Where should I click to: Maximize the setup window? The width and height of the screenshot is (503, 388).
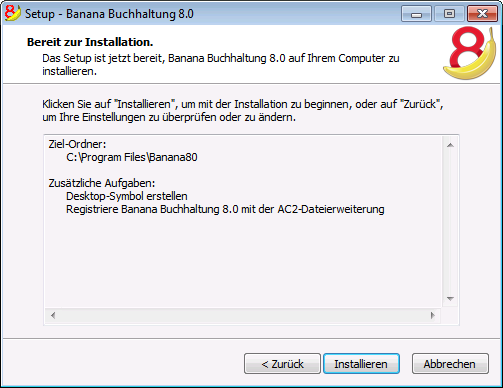coord(449,14)
